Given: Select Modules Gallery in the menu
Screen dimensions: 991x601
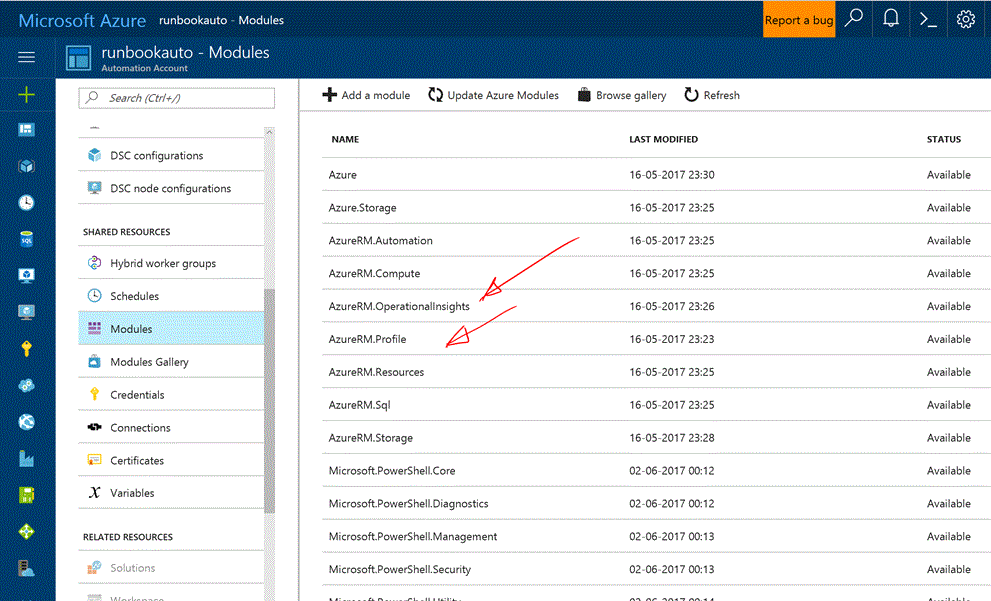Looking at the screenshot, I should click(x=149, y=362).
